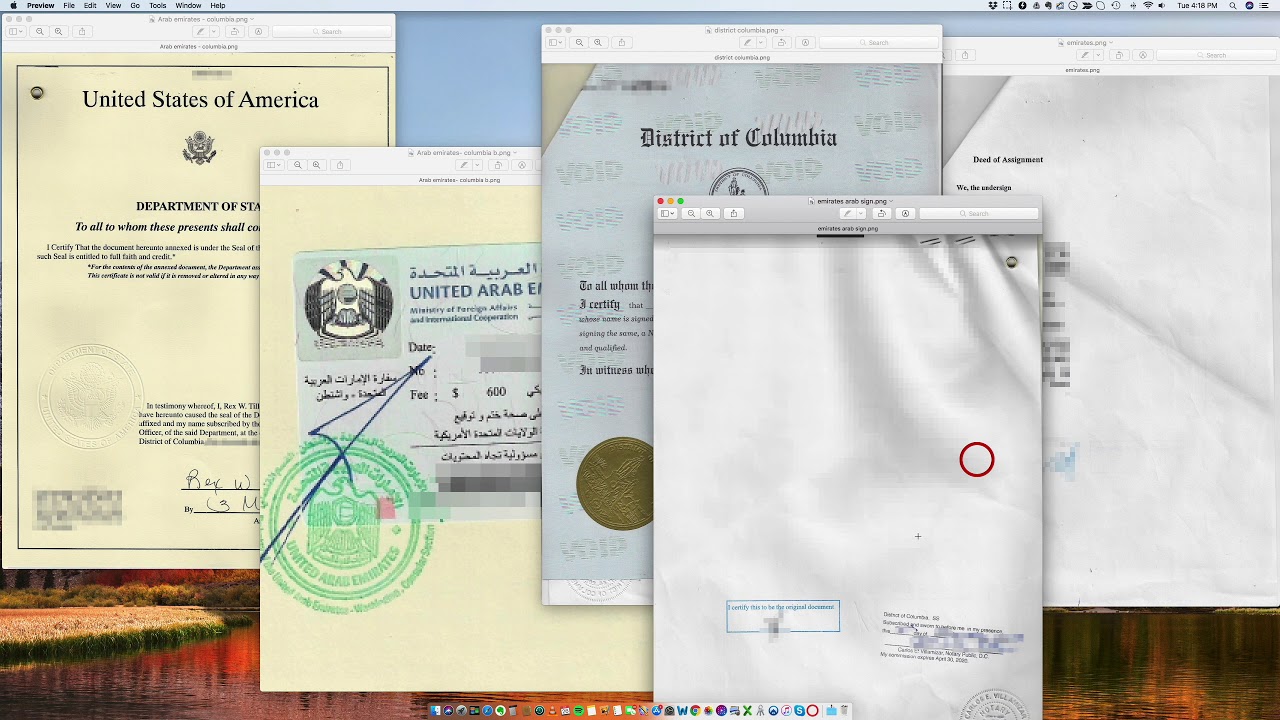Launch Safari from the Dock
The width and height of the screenshot is (1280, 720).
tap(487, 711)
